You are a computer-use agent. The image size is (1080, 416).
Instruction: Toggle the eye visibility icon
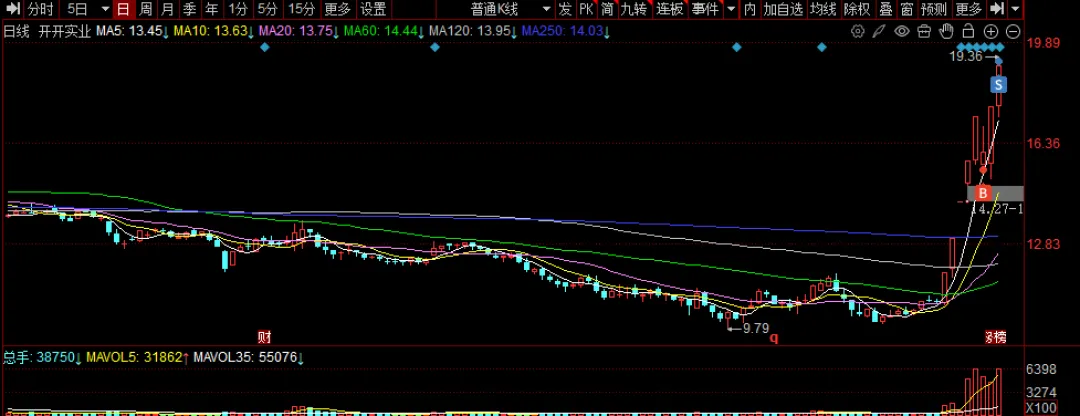pyautogui.click(x=902, y=31)
